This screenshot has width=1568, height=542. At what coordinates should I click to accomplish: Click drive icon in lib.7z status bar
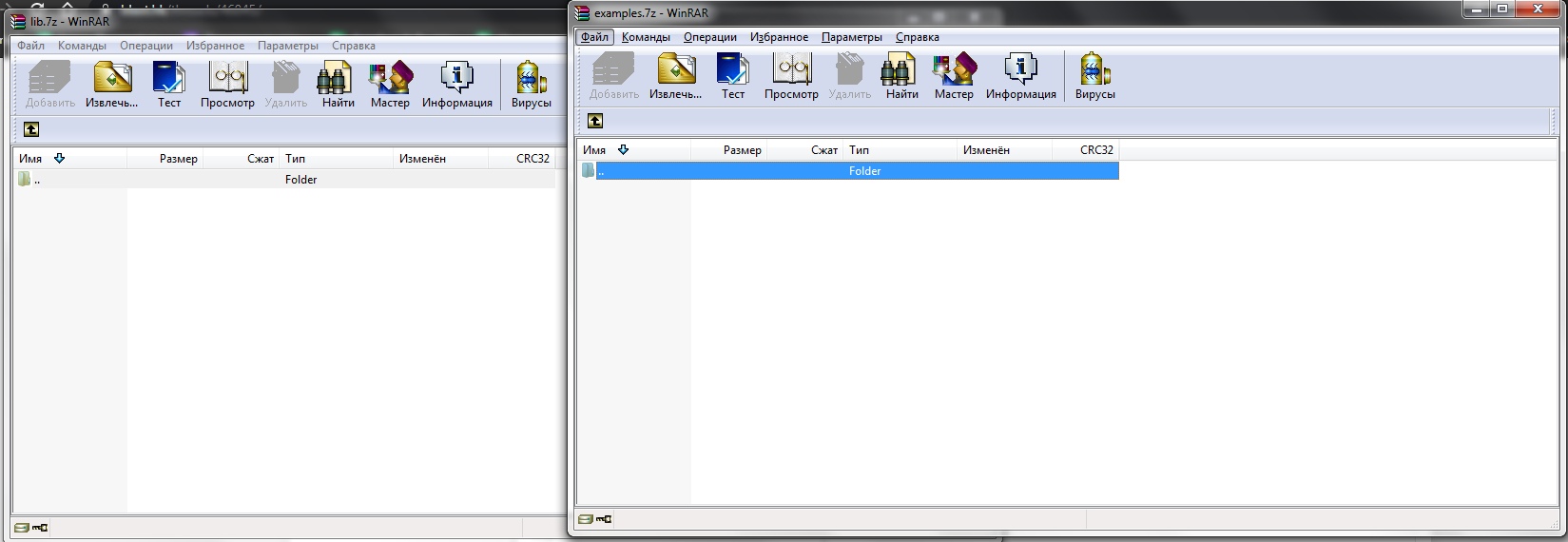coord(22,527)
